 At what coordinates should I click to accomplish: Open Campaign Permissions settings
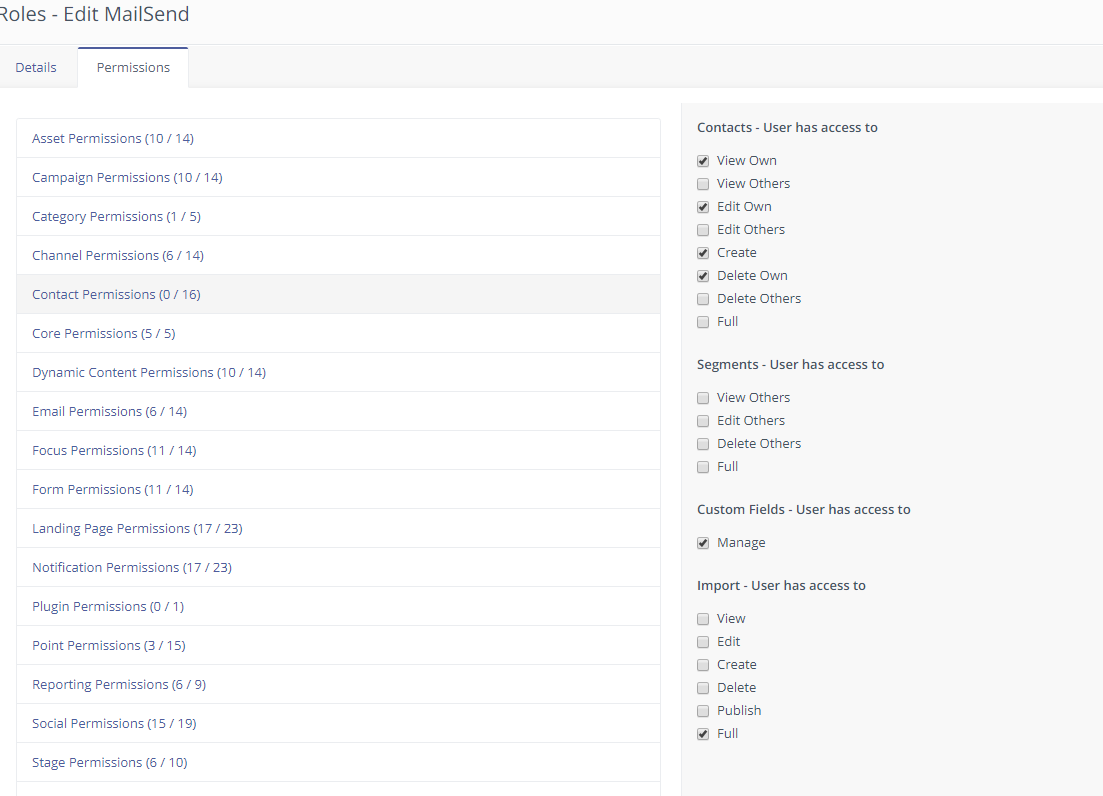(126, 177)
